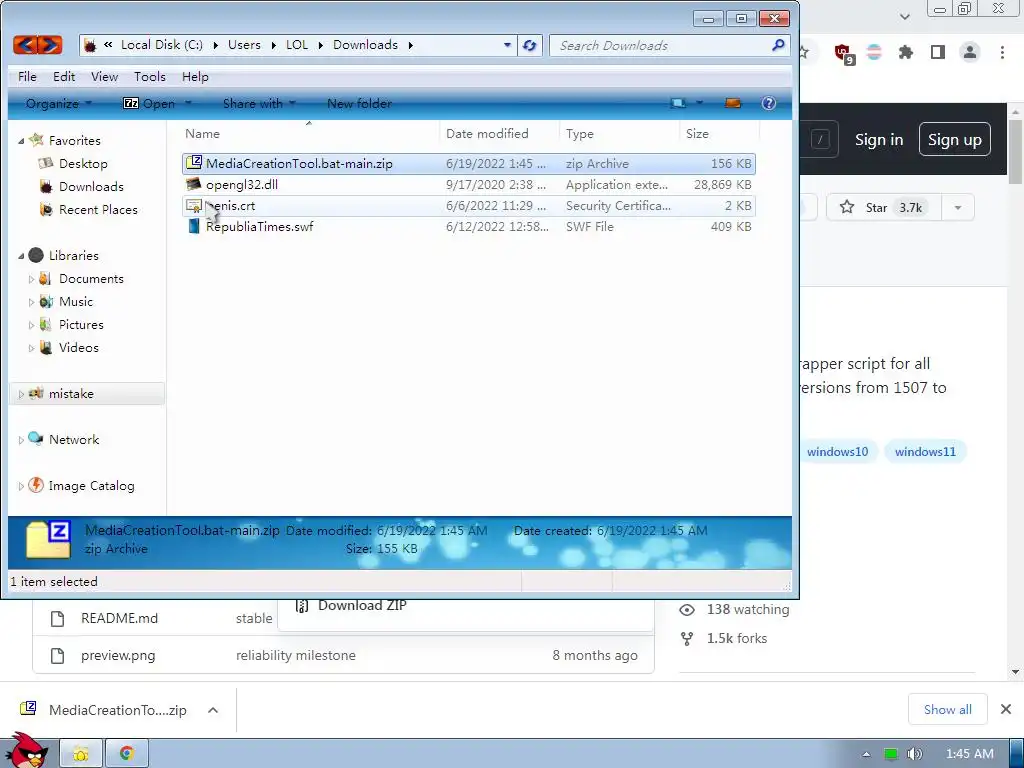
Task: Click the windows11 topic tag
Action: tap(925, 452)
